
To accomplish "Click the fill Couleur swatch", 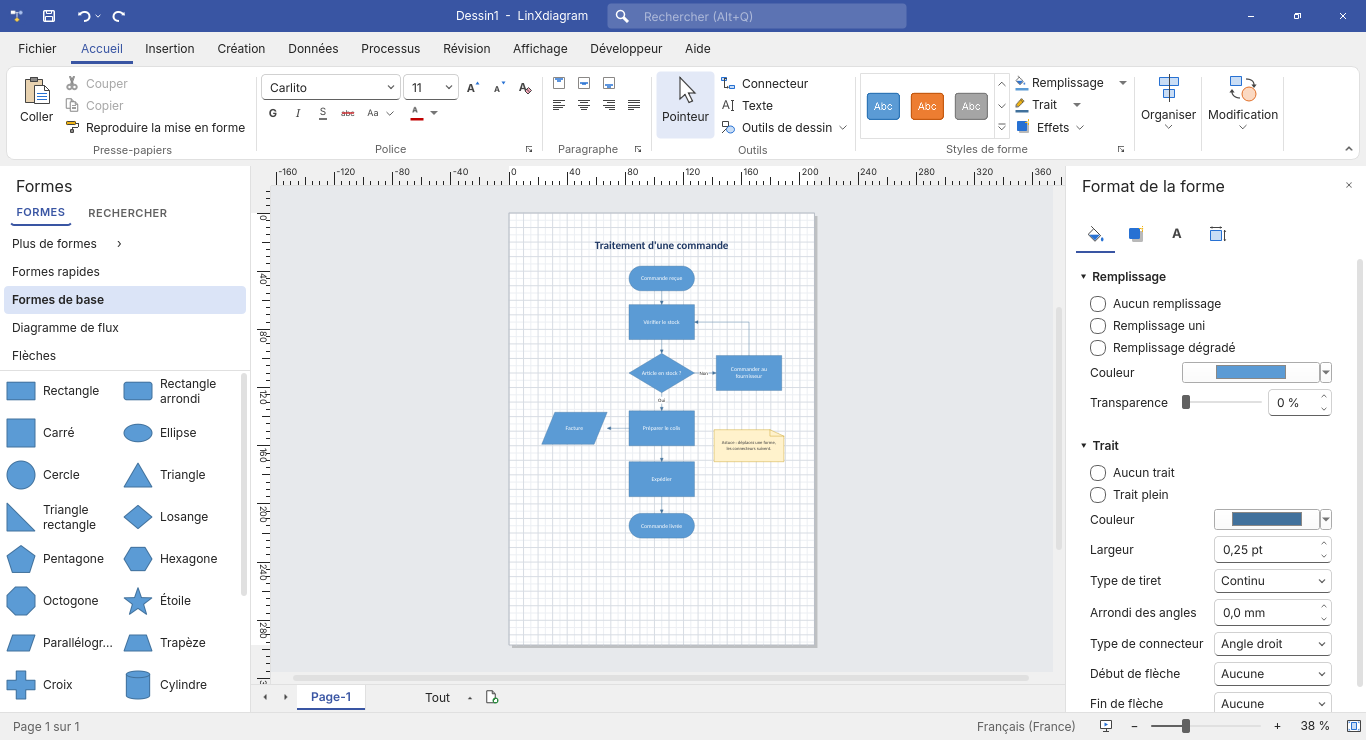I will 1251,372.
